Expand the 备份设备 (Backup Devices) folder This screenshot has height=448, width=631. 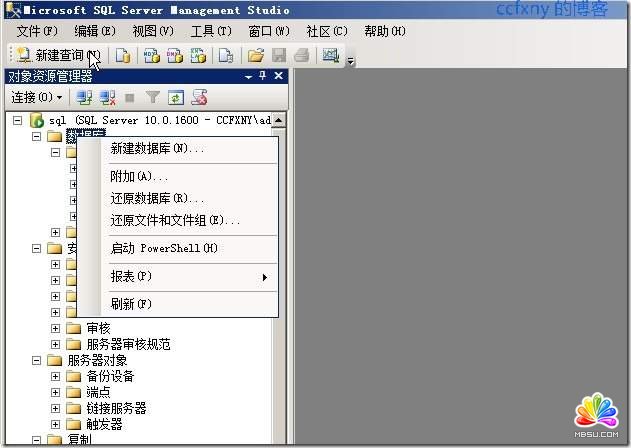pyautogui.click(x=56, y=376)
